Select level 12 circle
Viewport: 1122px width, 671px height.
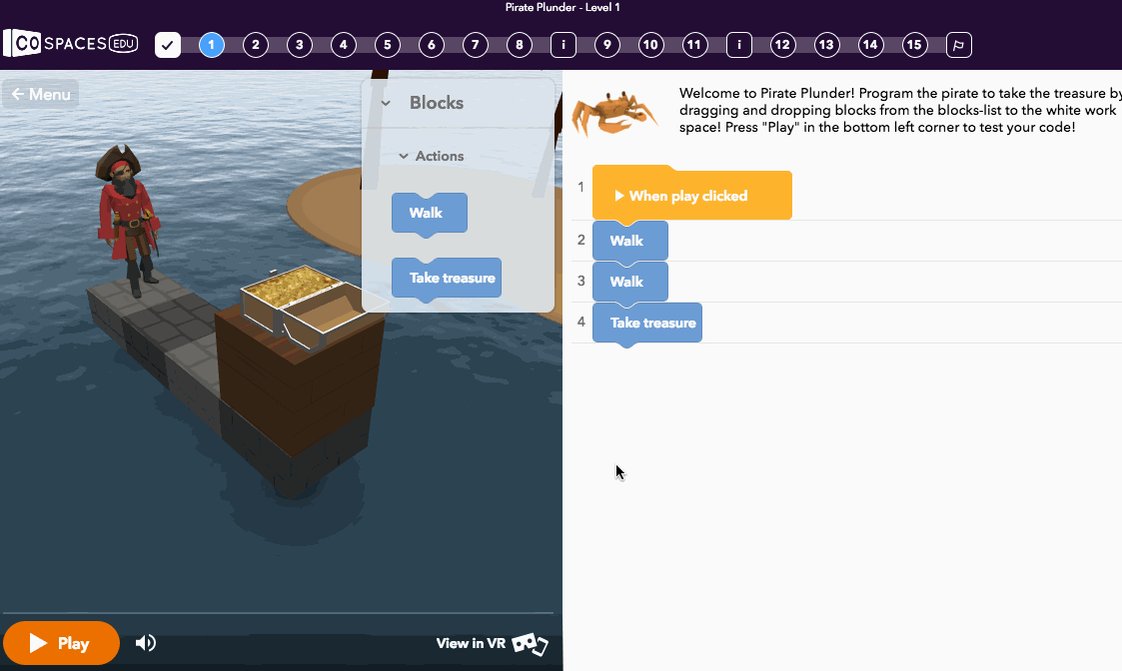783,45
